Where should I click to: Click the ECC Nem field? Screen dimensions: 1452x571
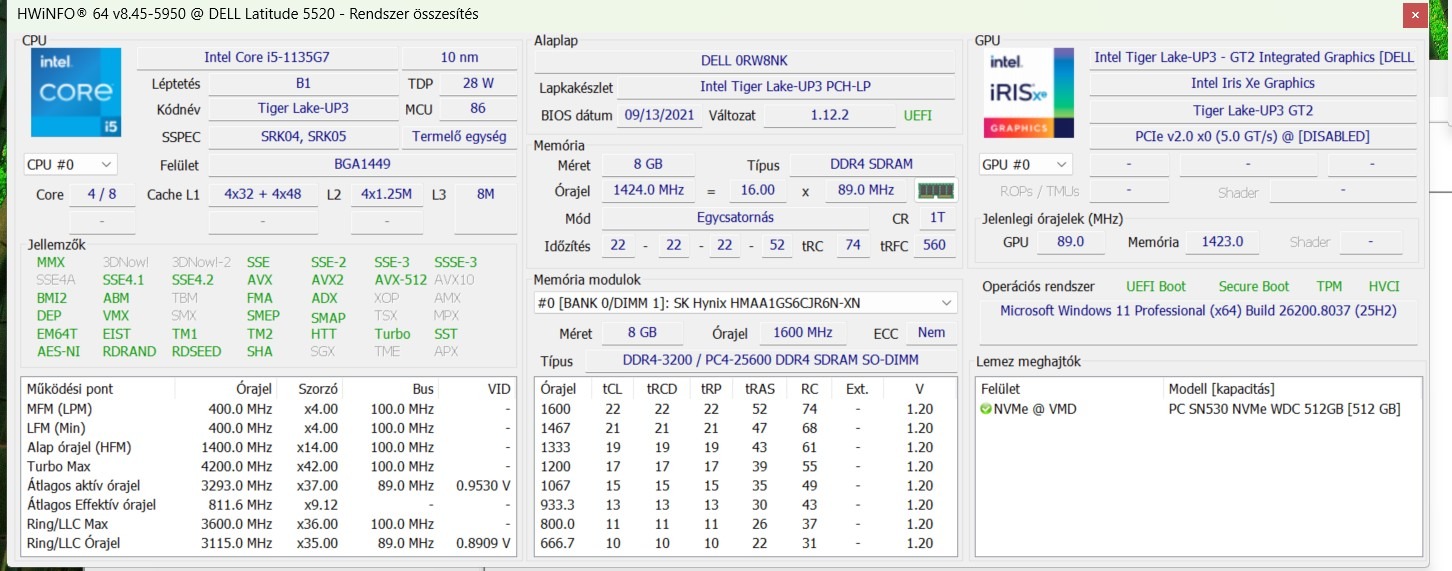pyautogui.click(x=932, y=332)
